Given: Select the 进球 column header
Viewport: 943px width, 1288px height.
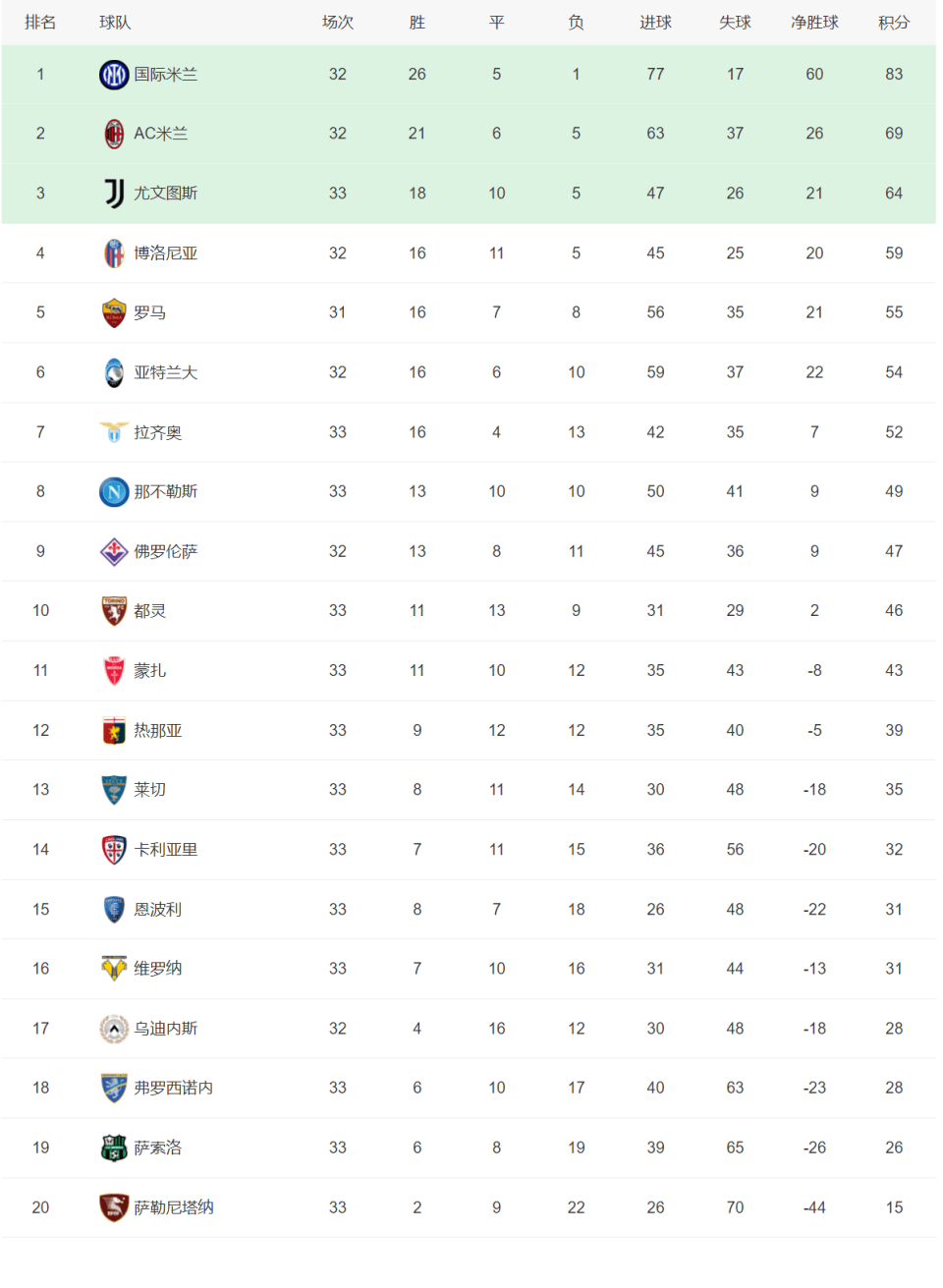Looking at the screenshot, I should [x=655, y=23].
